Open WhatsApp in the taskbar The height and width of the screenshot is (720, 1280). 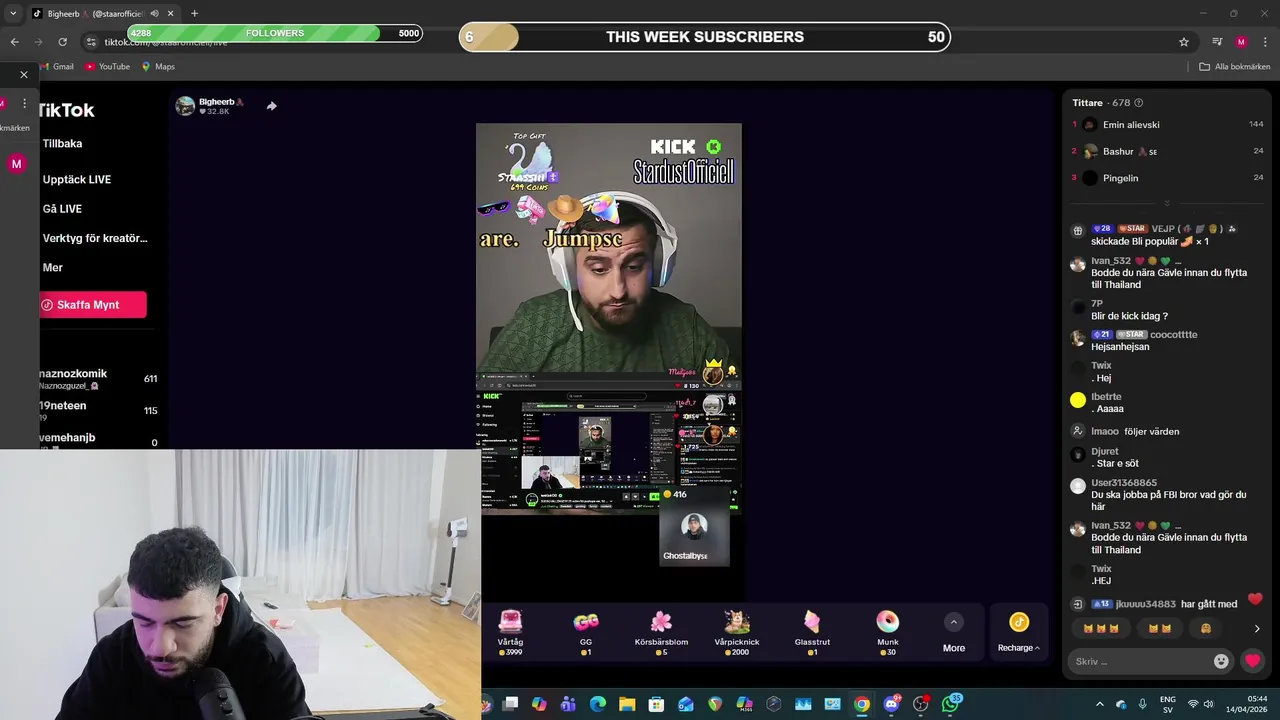[x=950, y=704]
